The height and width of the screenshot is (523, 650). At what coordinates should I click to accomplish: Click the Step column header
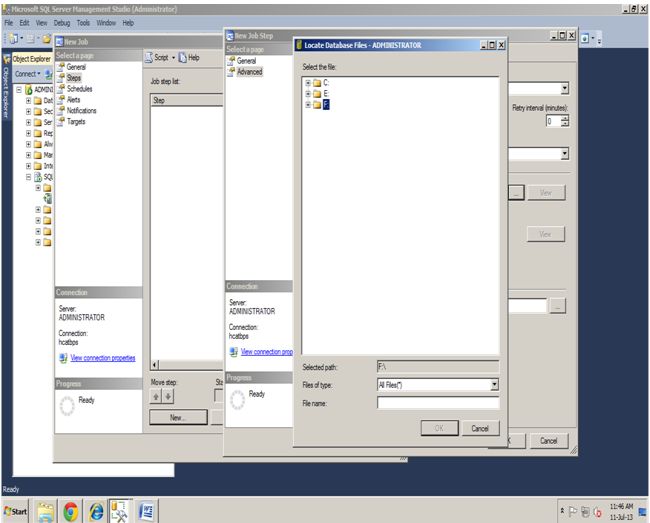pyautogui.click(x=187, y=100)
